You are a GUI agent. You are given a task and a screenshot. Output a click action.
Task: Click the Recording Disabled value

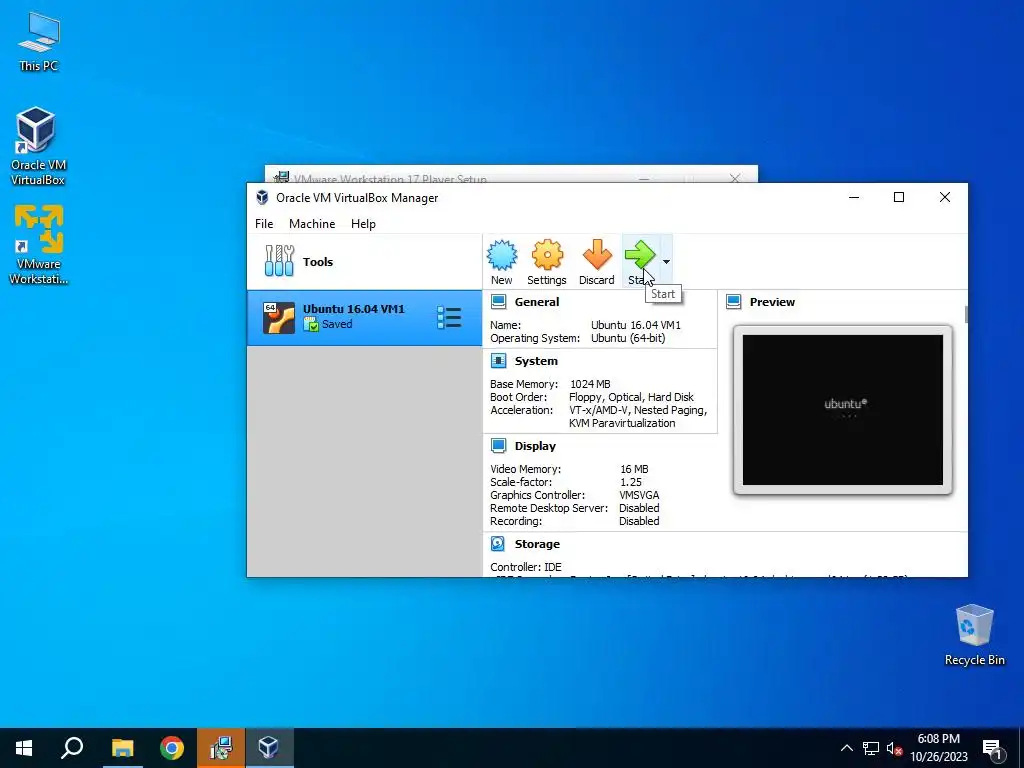(639, 521)
